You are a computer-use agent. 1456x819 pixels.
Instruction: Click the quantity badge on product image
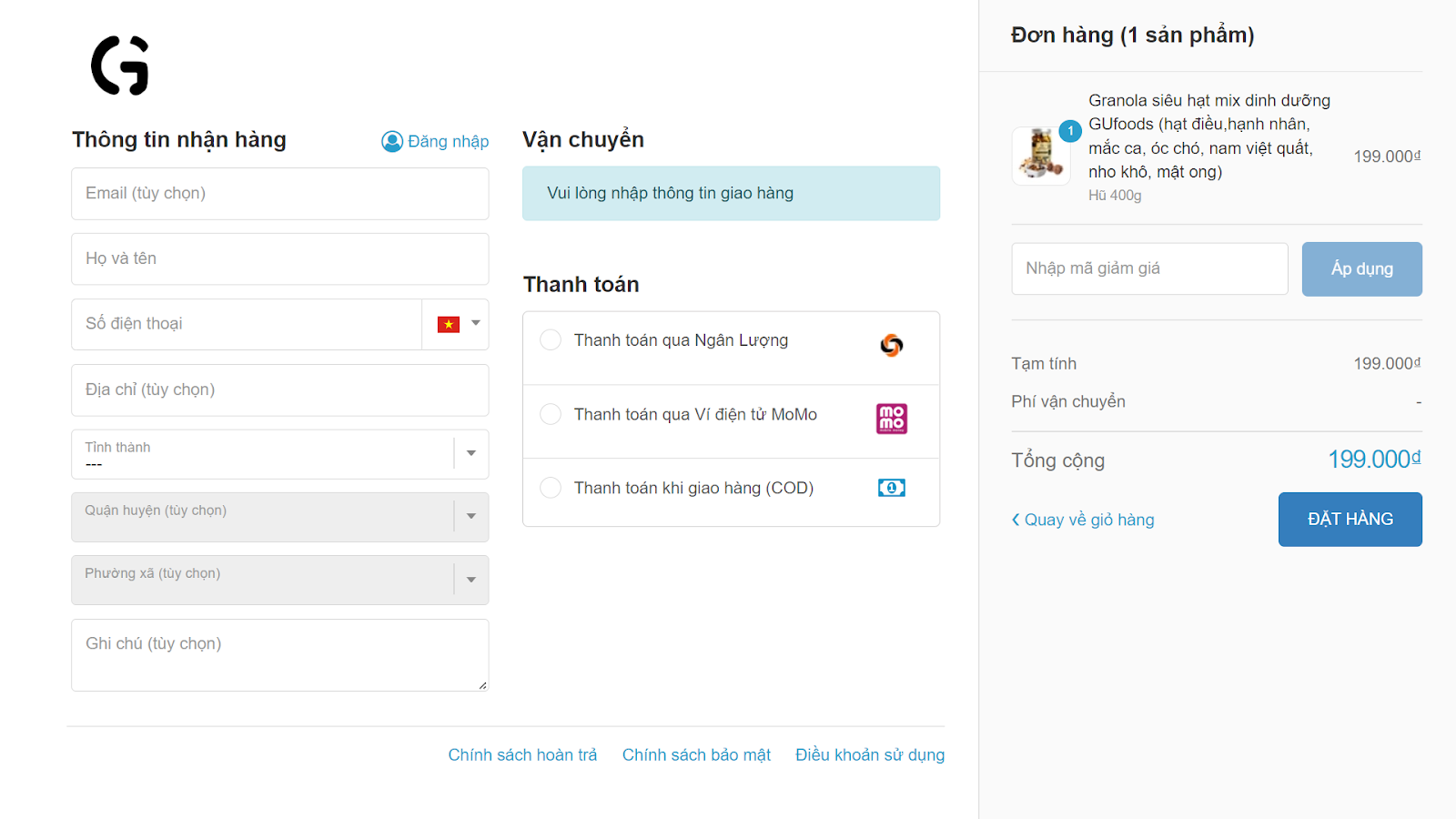(x=1070, y=131)
